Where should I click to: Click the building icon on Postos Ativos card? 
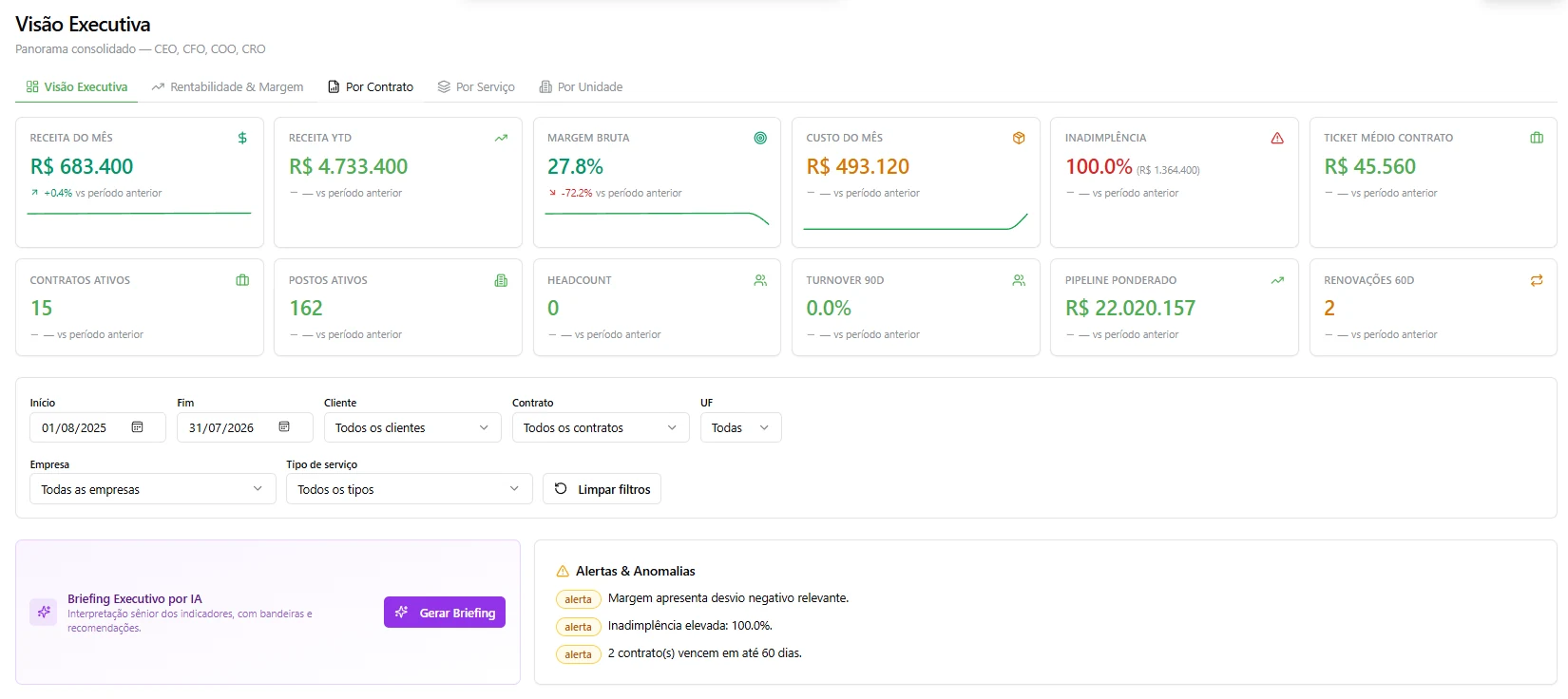[501, 280]
